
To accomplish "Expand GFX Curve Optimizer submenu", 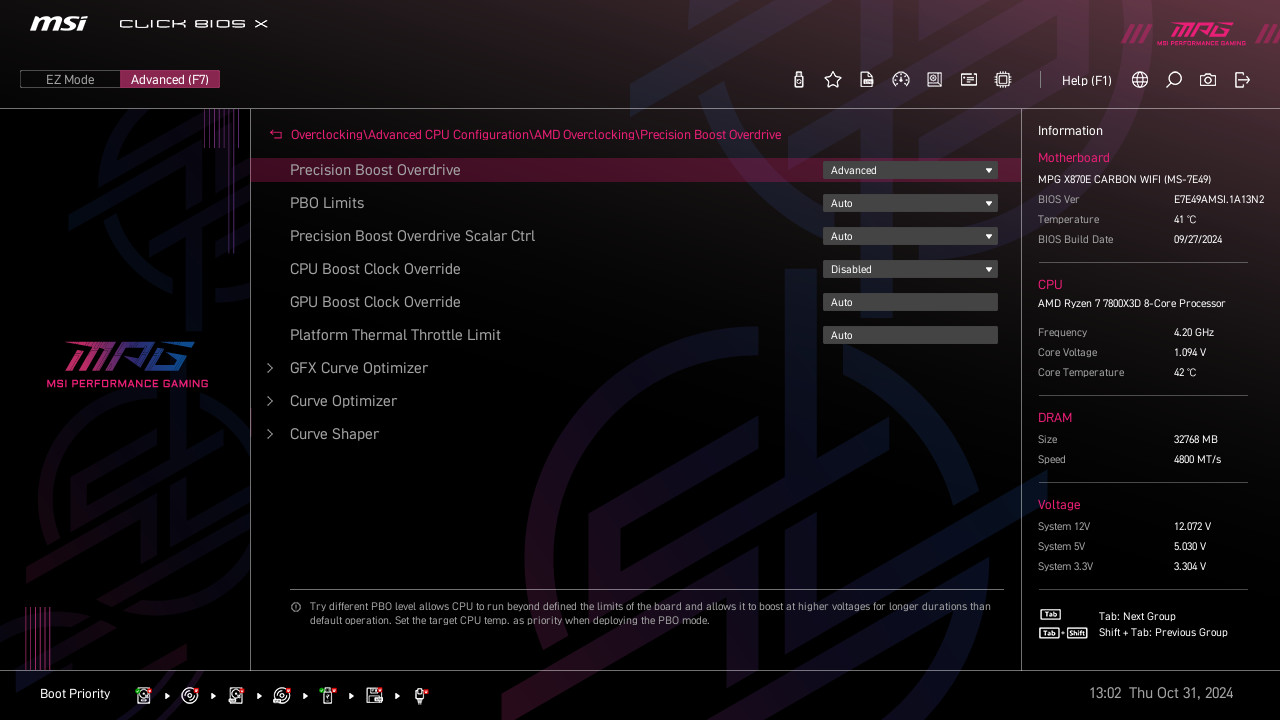I will (359, 368).
